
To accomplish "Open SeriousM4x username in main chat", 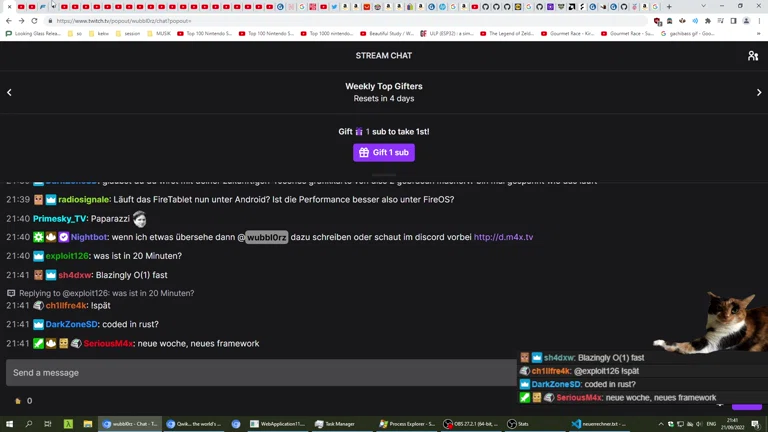I will pyautogui.click(x=108, y=344).
